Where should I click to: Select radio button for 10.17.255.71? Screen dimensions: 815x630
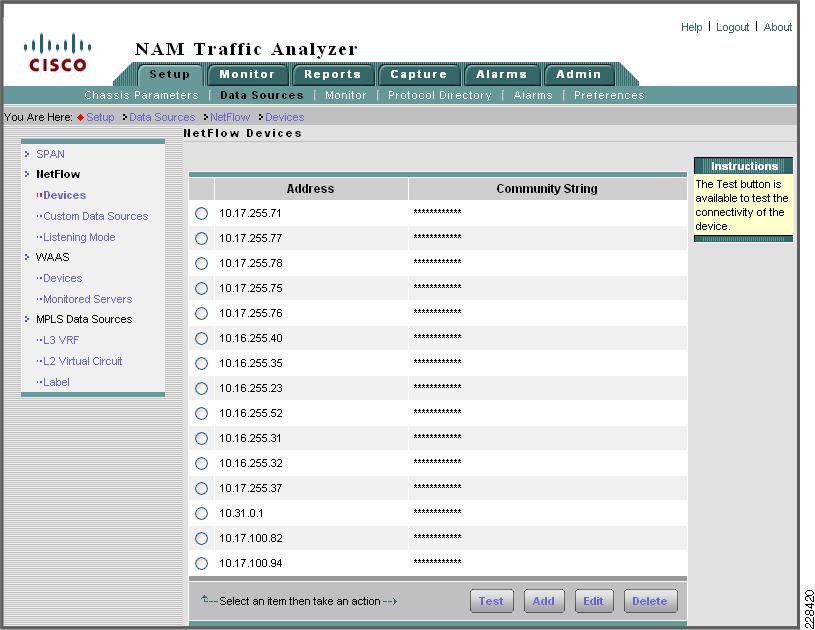(201, 214)
